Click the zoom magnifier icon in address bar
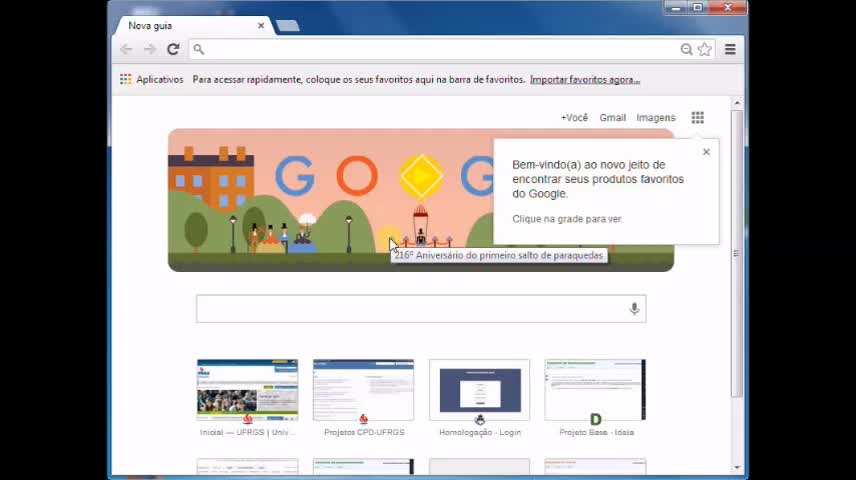Screen dimensions: 856x480 click(x=686, y=49)
